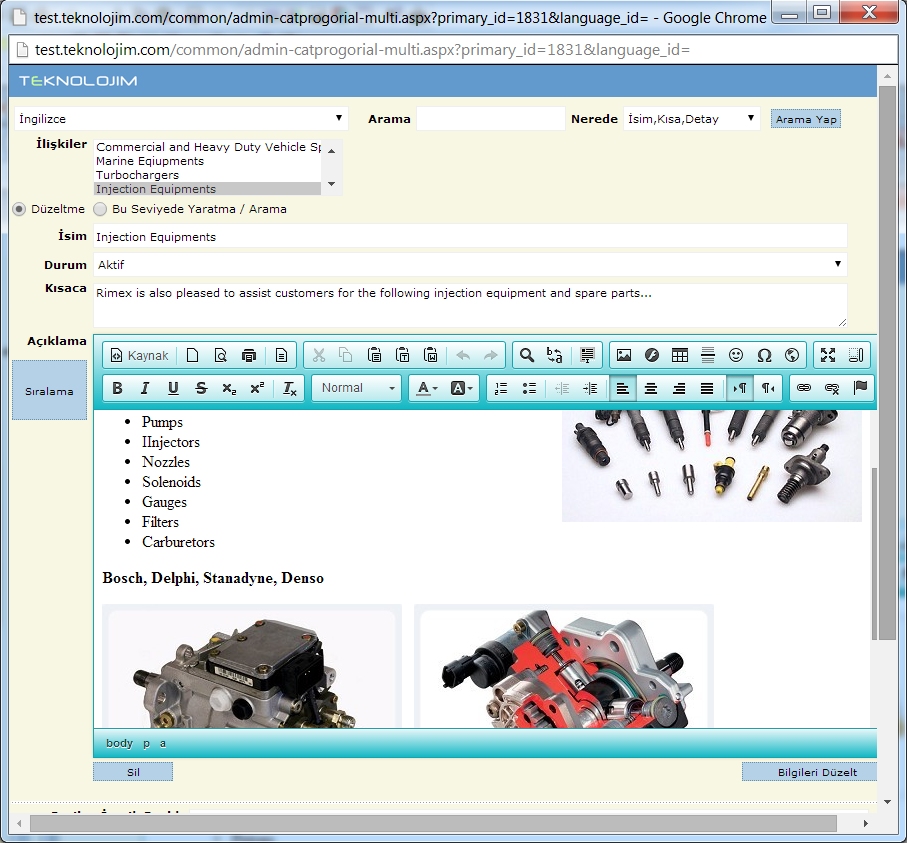Select the Düzeltme radio button
907x843 pixels.
19,209
